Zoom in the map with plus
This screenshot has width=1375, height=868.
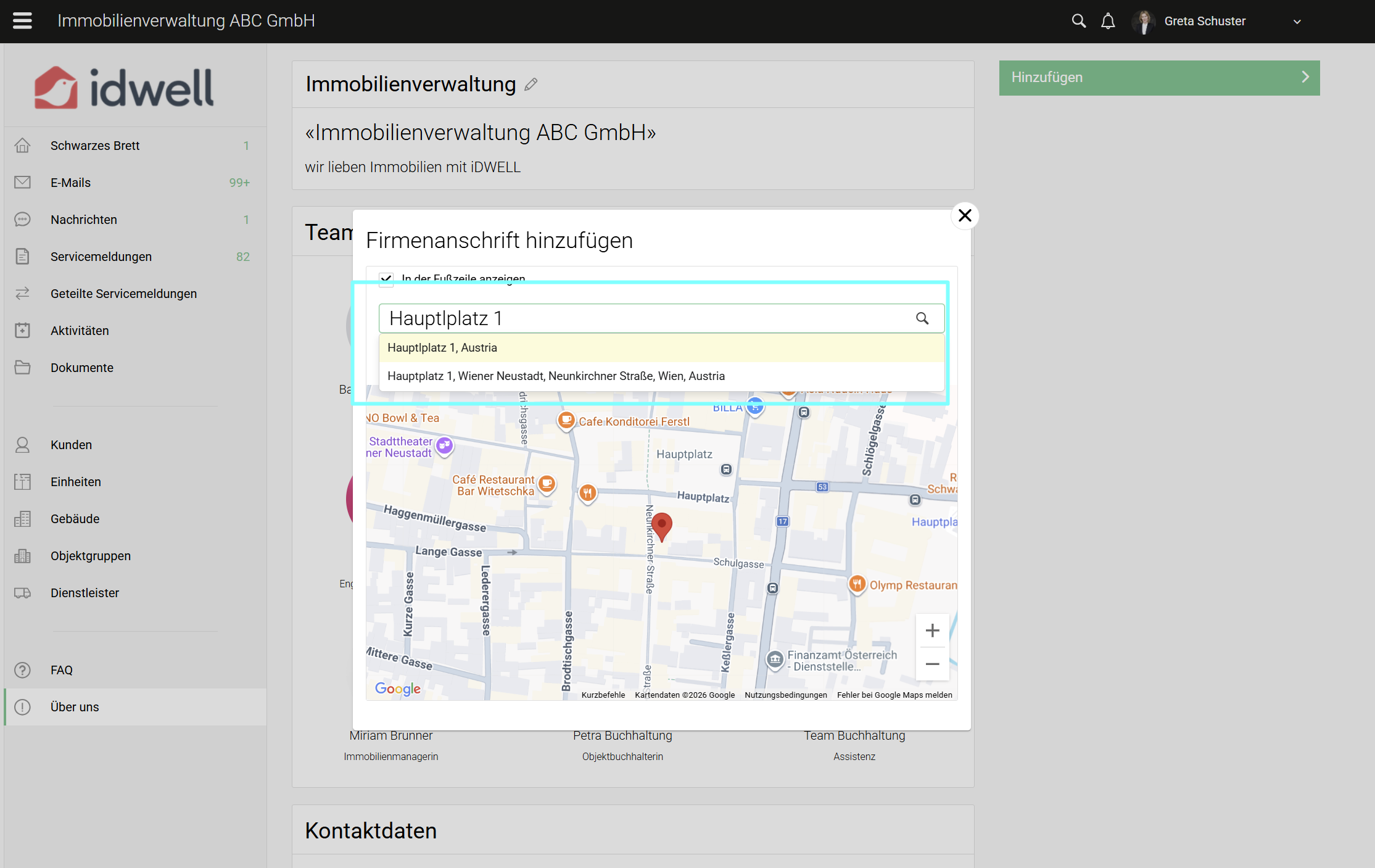[x=932, y=630]
